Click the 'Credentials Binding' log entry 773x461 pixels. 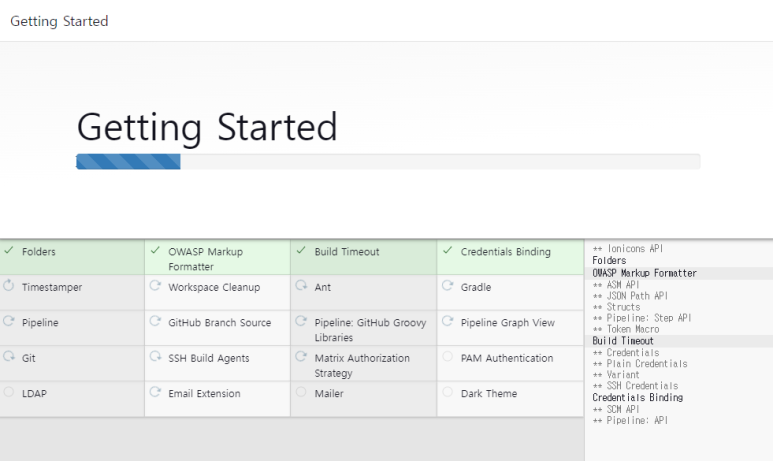pos(637,397)
